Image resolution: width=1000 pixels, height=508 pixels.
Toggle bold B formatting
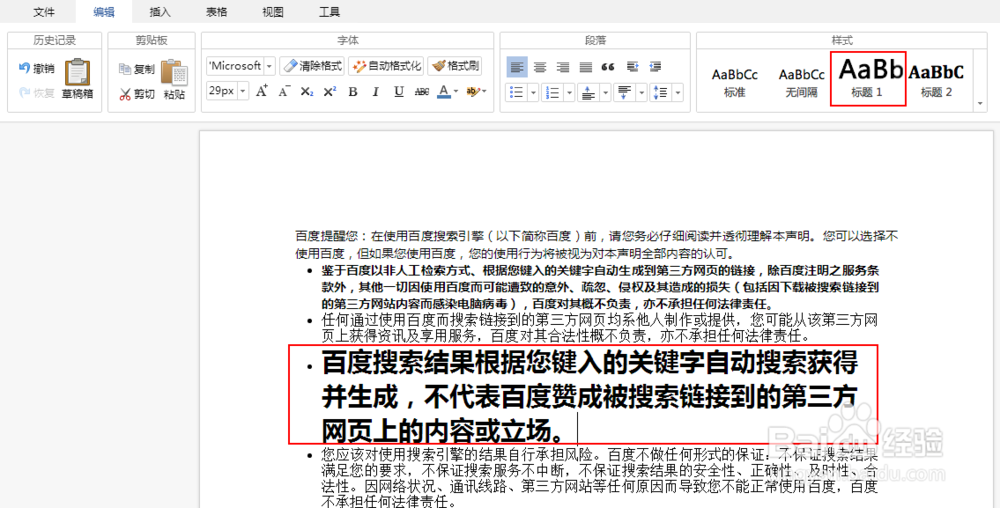point(353,92)
